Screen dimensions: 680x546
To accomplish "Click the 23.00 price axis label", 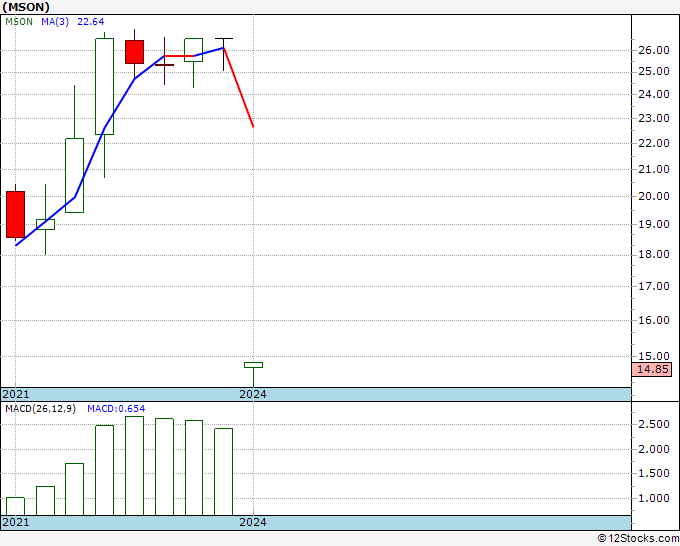I will tap(654, 118).
